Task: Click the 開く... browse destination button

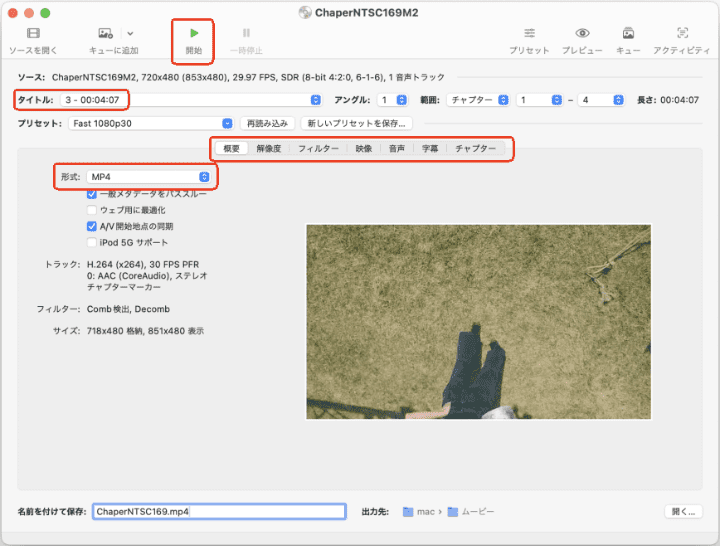Action: click(x=682, y=511)
